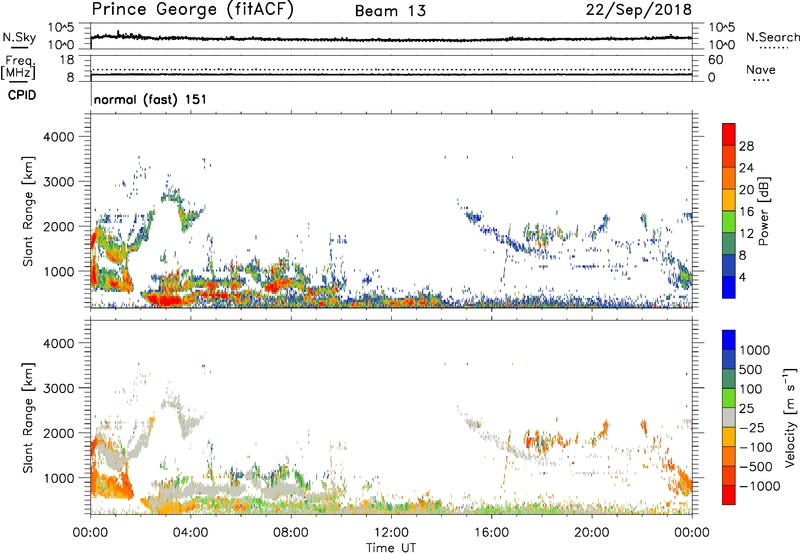
Task: Click the top blue segment of the velocity colorbar
Action: tap(729, 340)
